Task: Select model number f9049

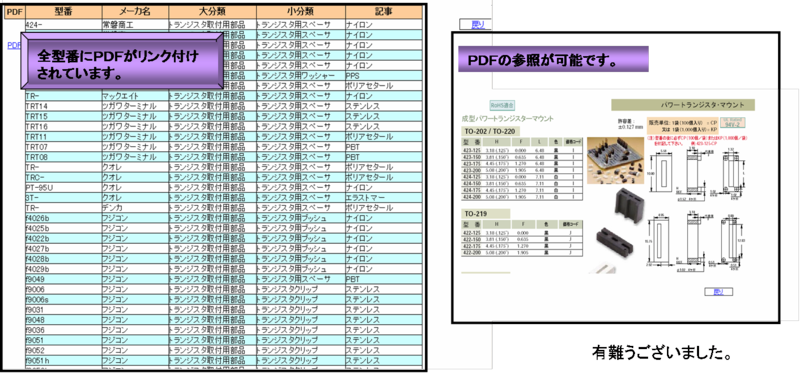Action: coord(63,280)
